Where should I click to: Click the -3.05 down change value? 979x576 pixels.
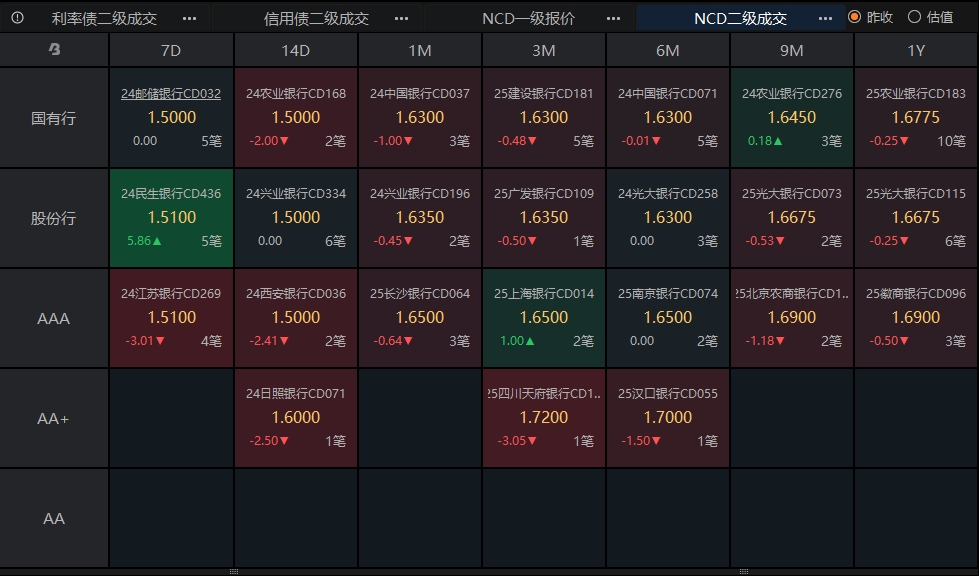coord(517,441)
